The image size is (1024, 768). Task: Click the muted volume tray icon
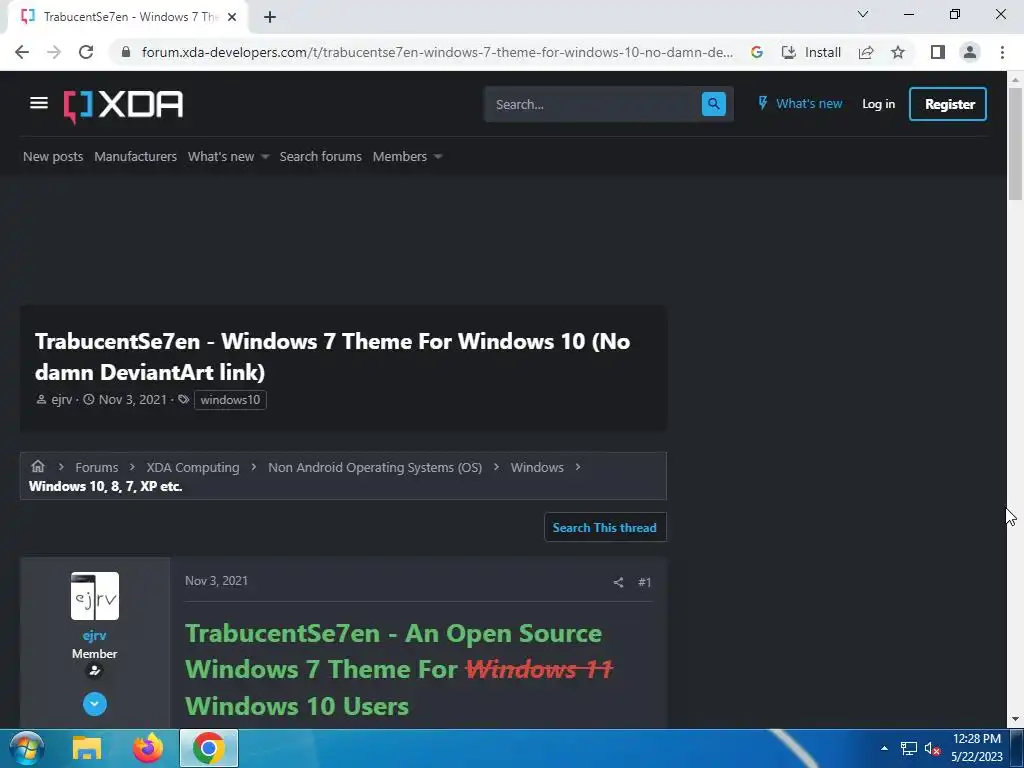click(x=932, y=748)
